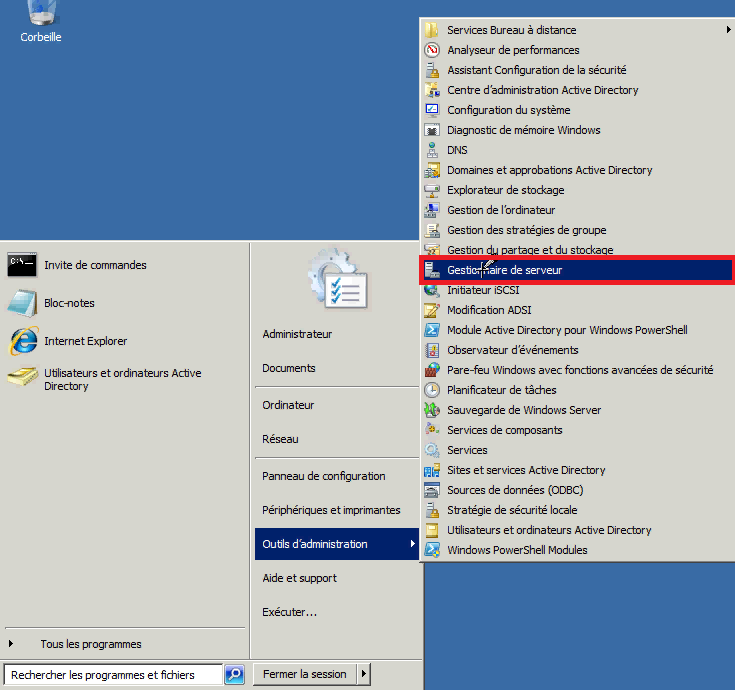Open Ordinateur from the Start menu
735x690 pixels.
coord(288,405)
